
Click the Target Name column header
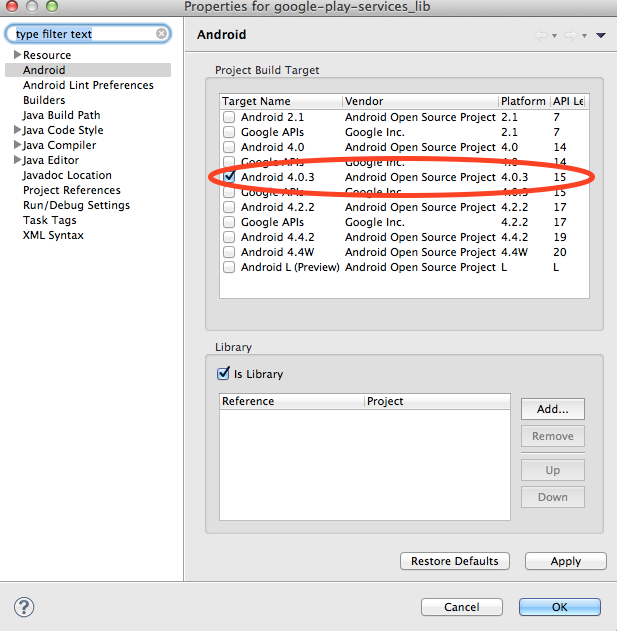tap(281, 101)
